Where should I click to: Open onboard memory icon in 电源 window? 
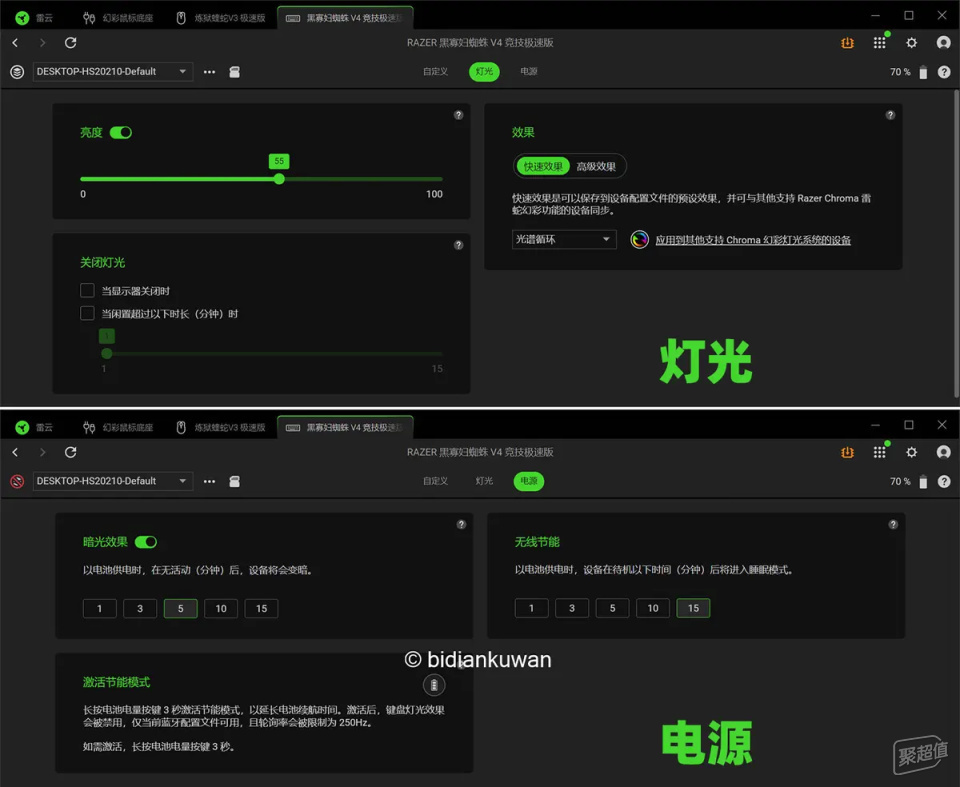pos(234,481)
